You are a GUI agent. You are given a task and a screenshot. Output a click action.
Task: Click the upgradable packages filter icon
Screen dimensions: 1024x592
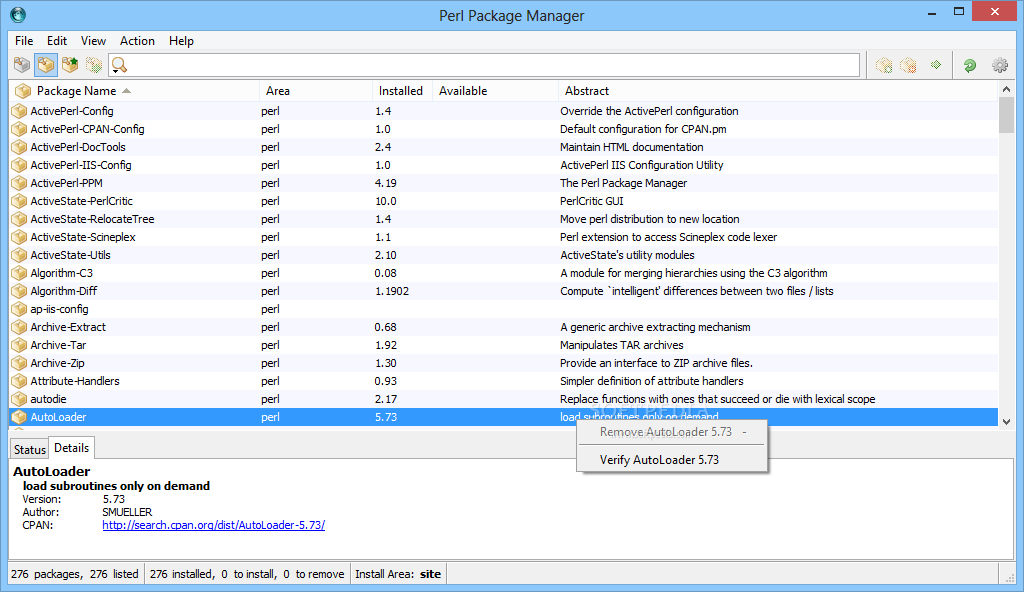click(70, 64)
